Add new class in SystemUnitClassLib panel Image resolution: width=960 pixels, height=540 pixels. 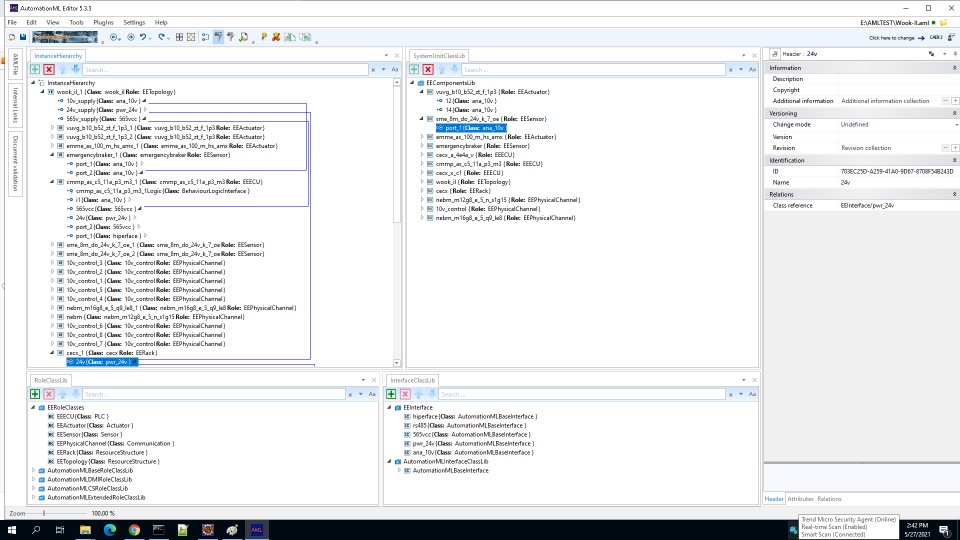[x=414, y=69]
